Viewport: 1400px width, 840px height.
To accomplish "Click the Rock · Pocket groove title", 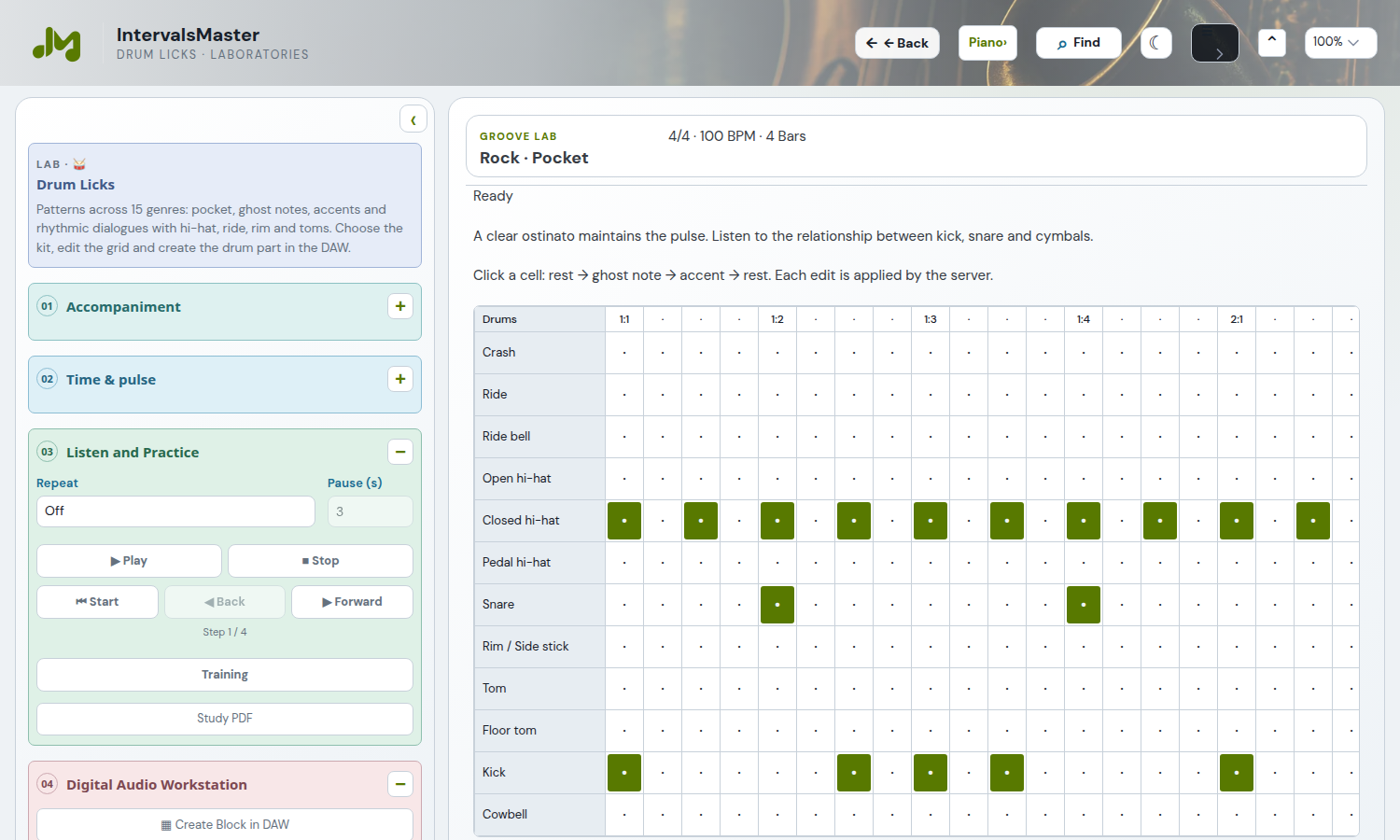I will coord(534,159).
